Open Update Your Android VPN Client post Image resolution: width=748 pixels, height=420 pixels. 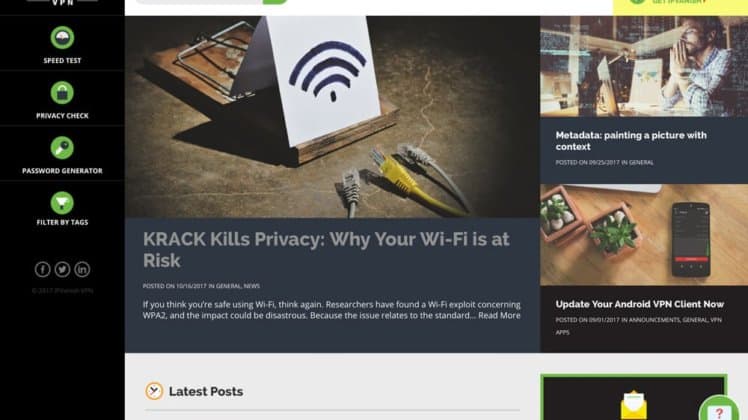point(640,304)
